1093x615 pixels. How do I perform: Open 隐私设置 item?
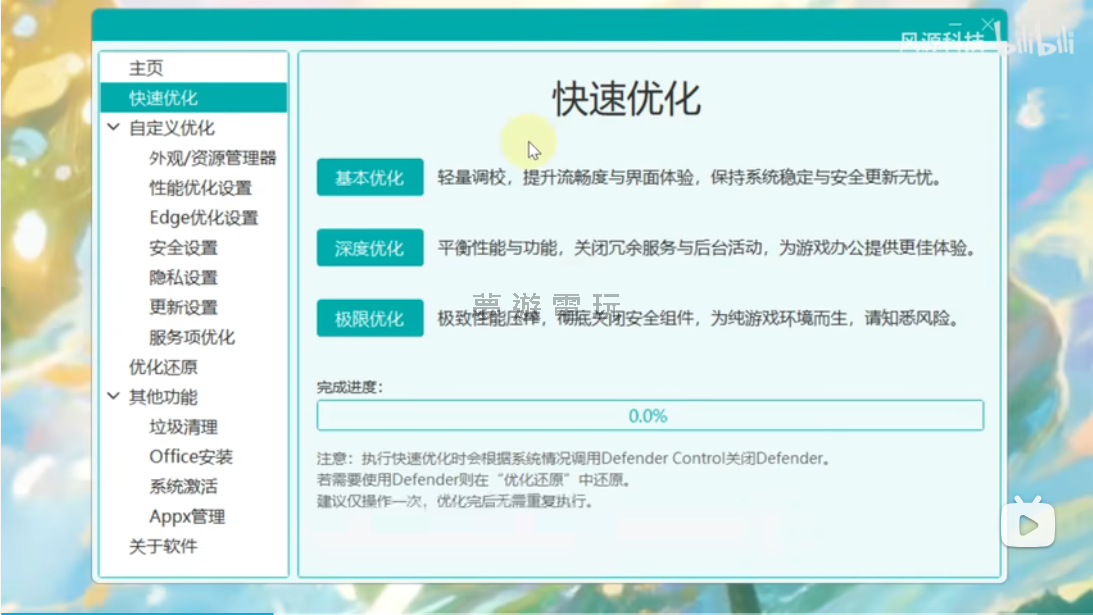coord(183,278)
